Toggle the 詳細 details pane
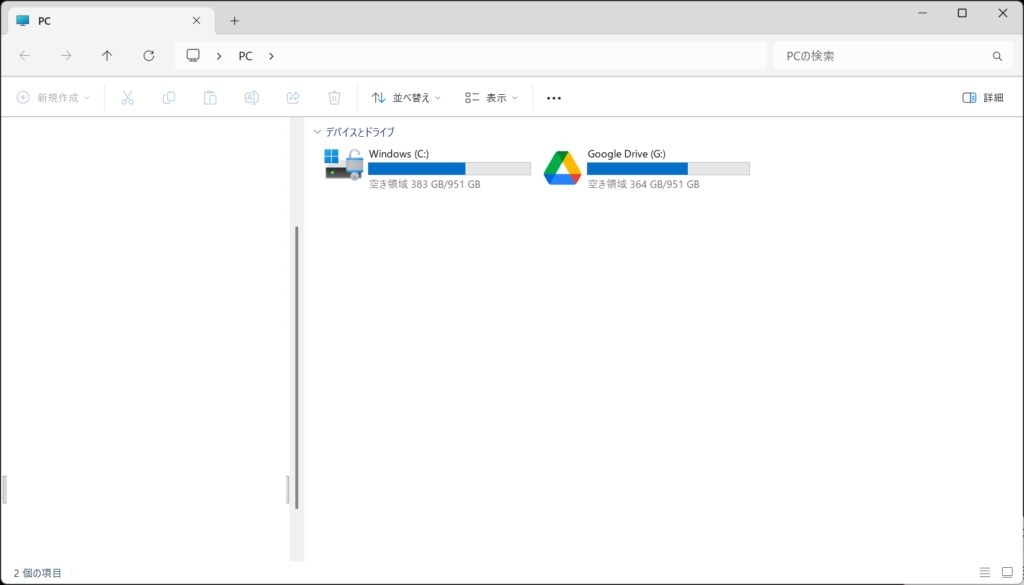 coord(982,98)
